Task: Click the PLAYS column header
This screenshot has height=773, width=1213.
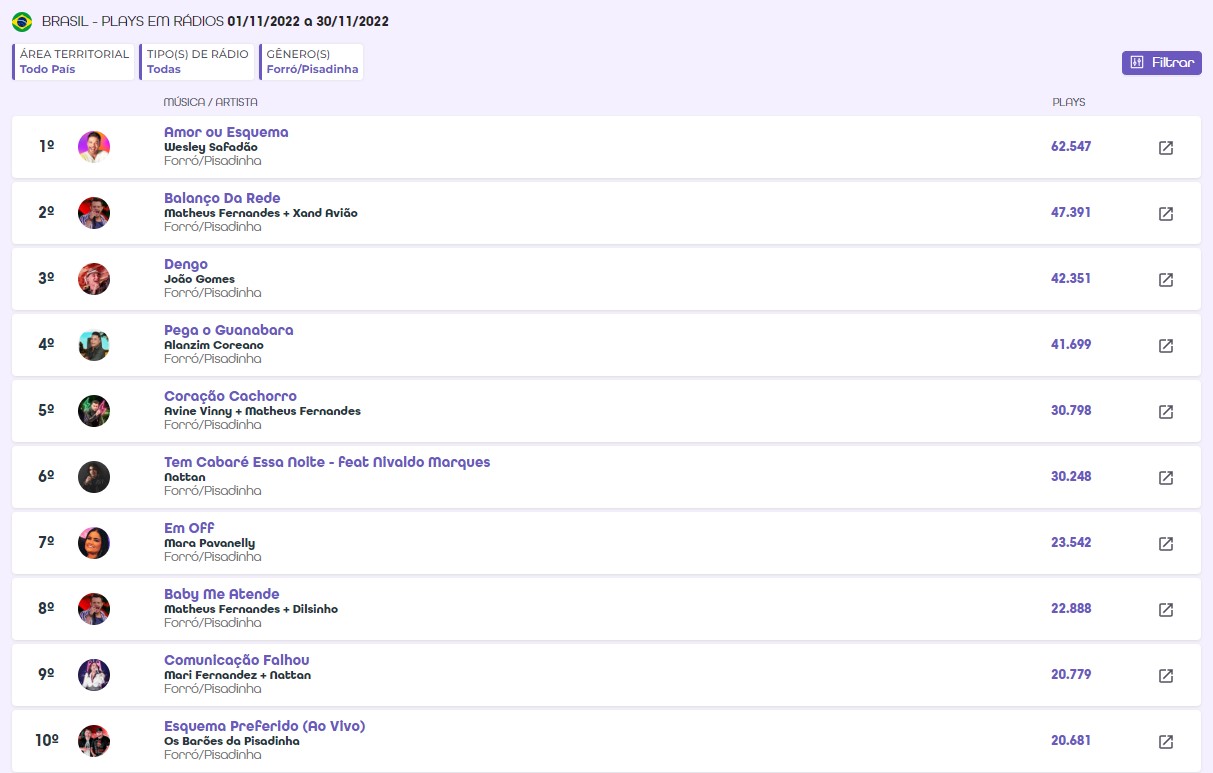Action: click(x=1069, y=102)
